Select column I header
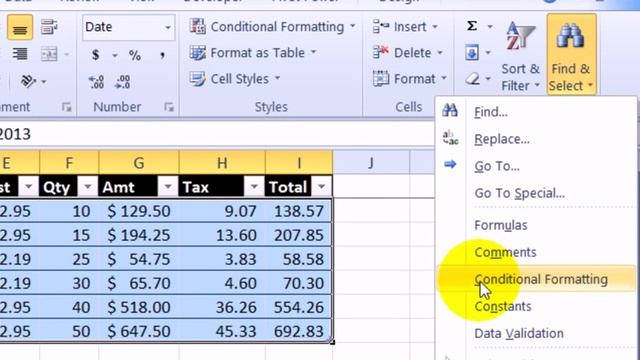Screen dimensions: 640x360 (299, 163)
